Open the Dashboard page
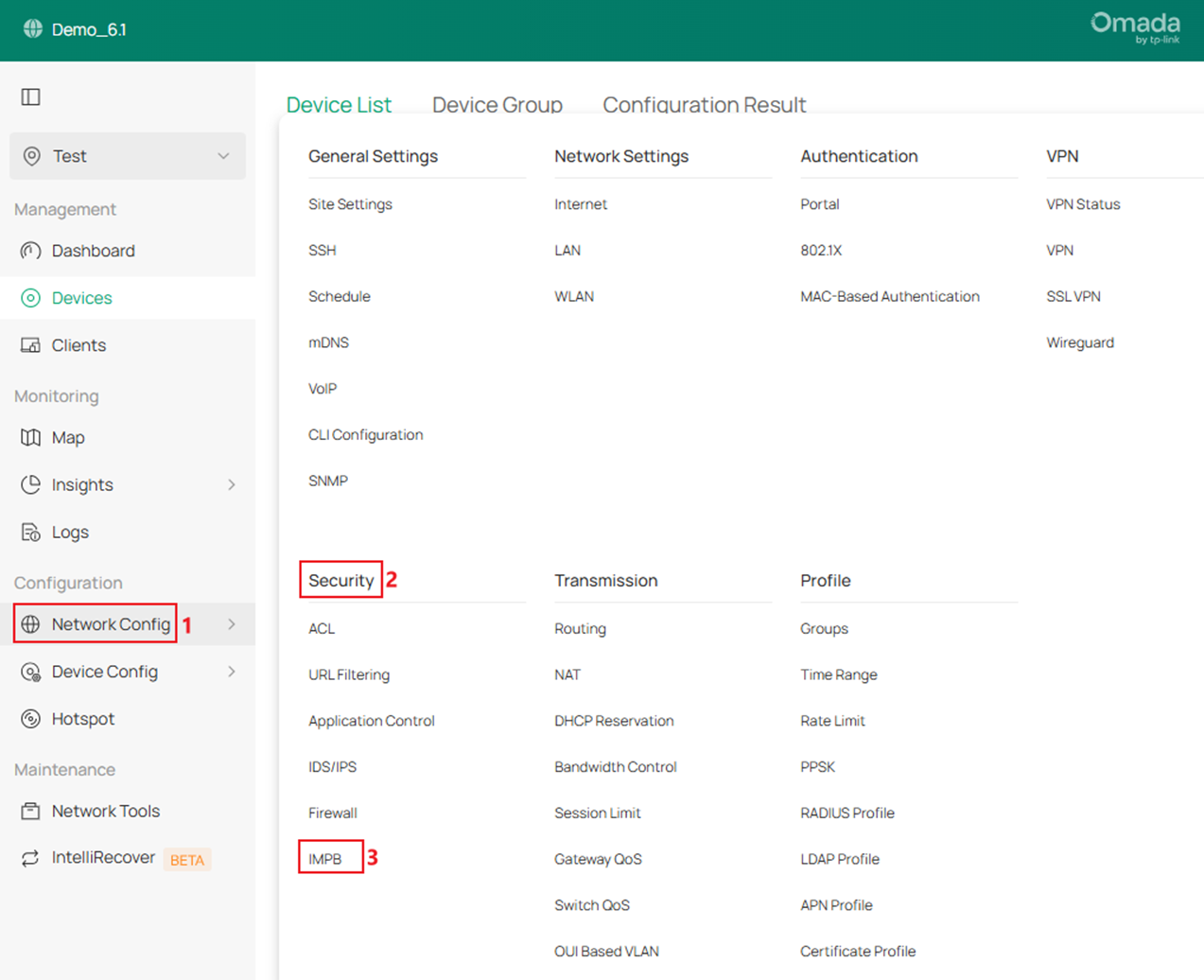 tap(92, 251)
